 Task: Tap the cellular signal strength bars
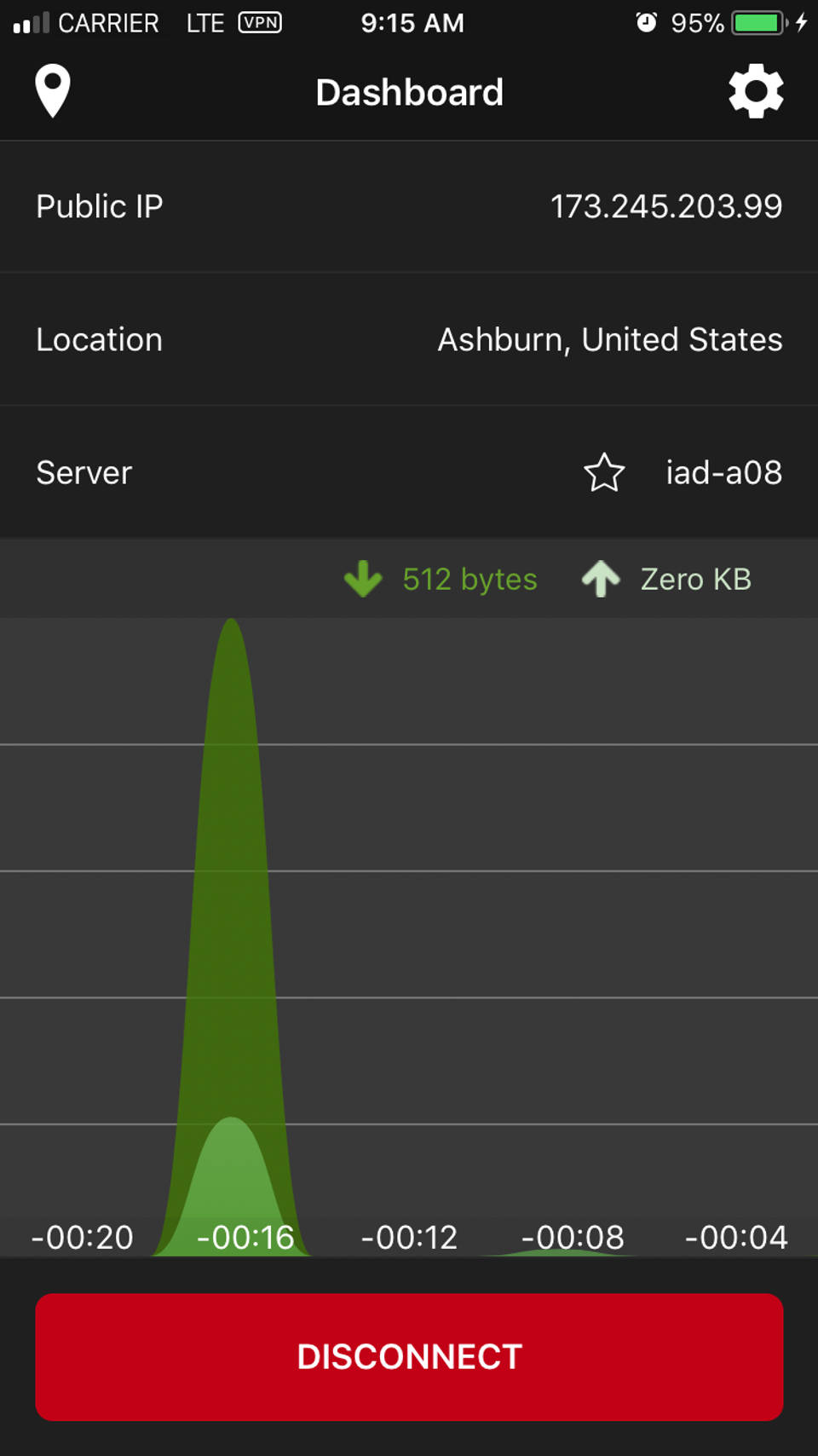[x=32, y=22]
